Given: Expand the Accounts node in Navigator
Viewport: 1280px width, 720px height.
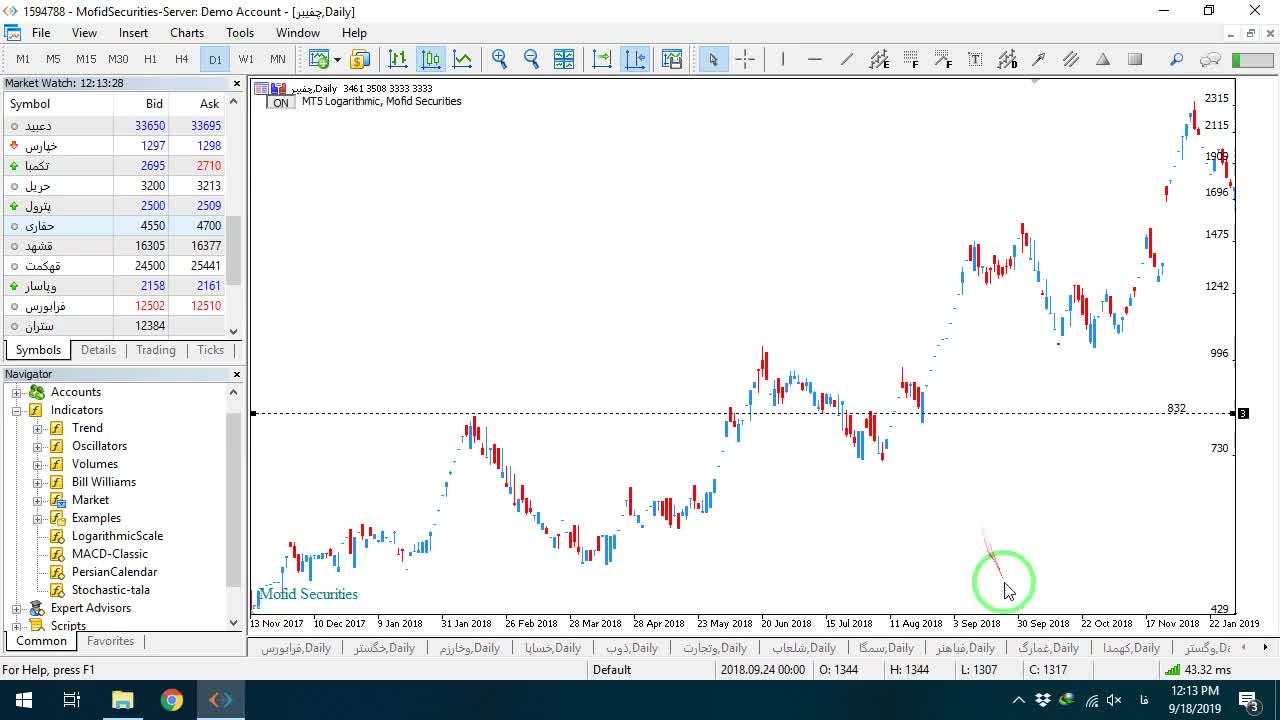Looking at the screenshot, I should [x=17, y=392].
